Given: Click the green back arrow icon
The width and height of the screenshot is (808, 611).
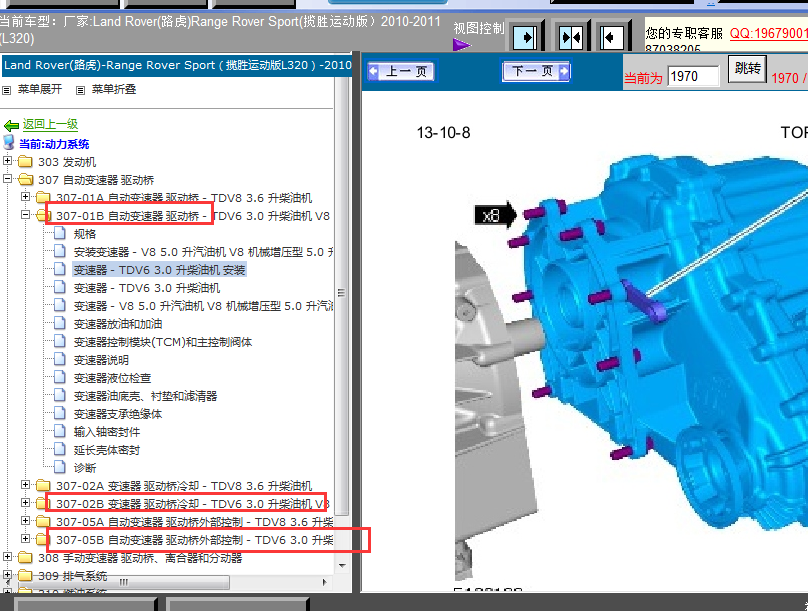Looking at the screenshot, I should tap(11, 125).
